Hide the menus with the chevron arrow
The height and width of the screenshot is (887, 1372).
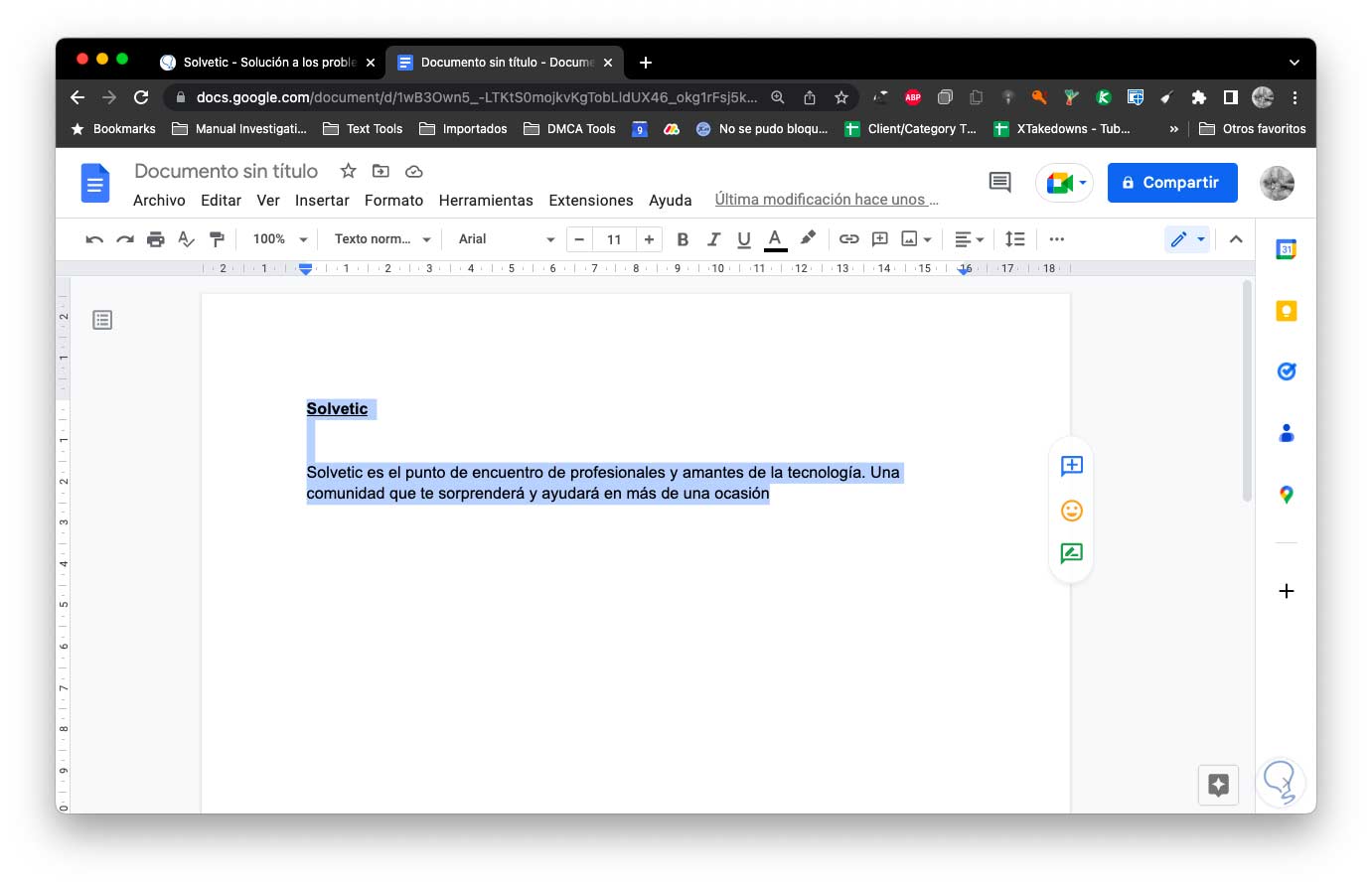pyautogui.click(x=1236, y=239)
